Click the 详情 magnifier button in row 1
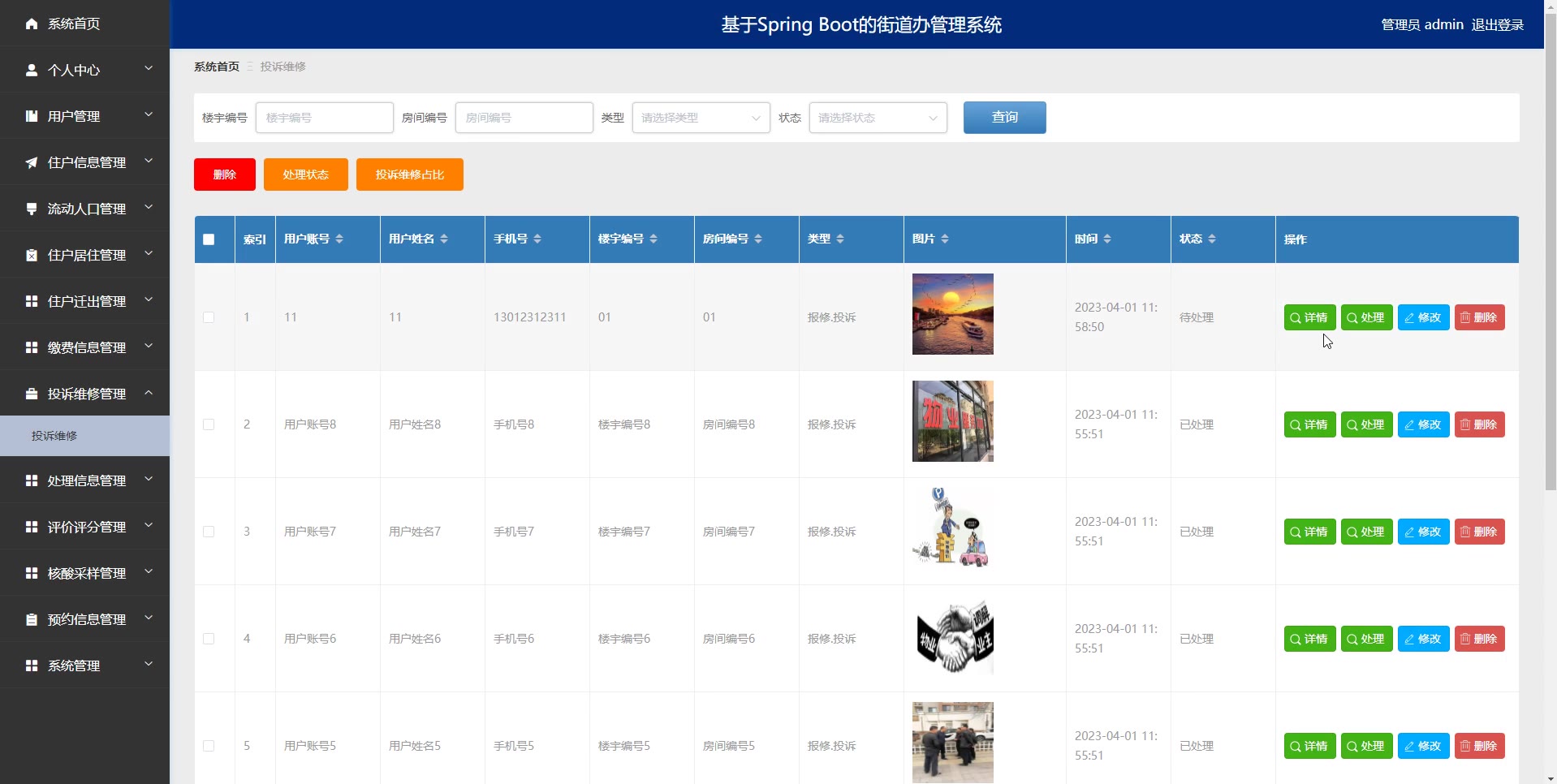The width and height of the screenshot is (1557, 784). click(x=1309, y=317)
